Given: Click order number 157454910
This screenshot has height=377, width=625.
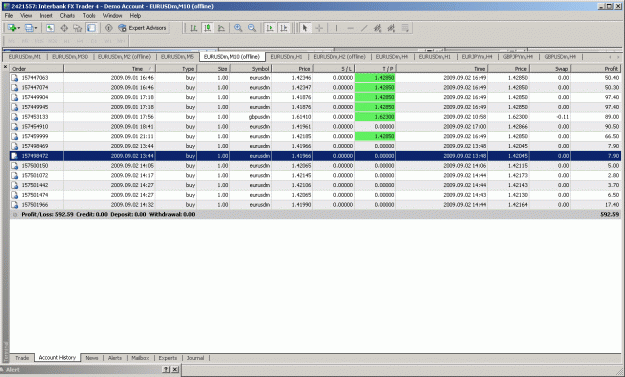Looking at the screenshot, I should (x=35, y=127).
